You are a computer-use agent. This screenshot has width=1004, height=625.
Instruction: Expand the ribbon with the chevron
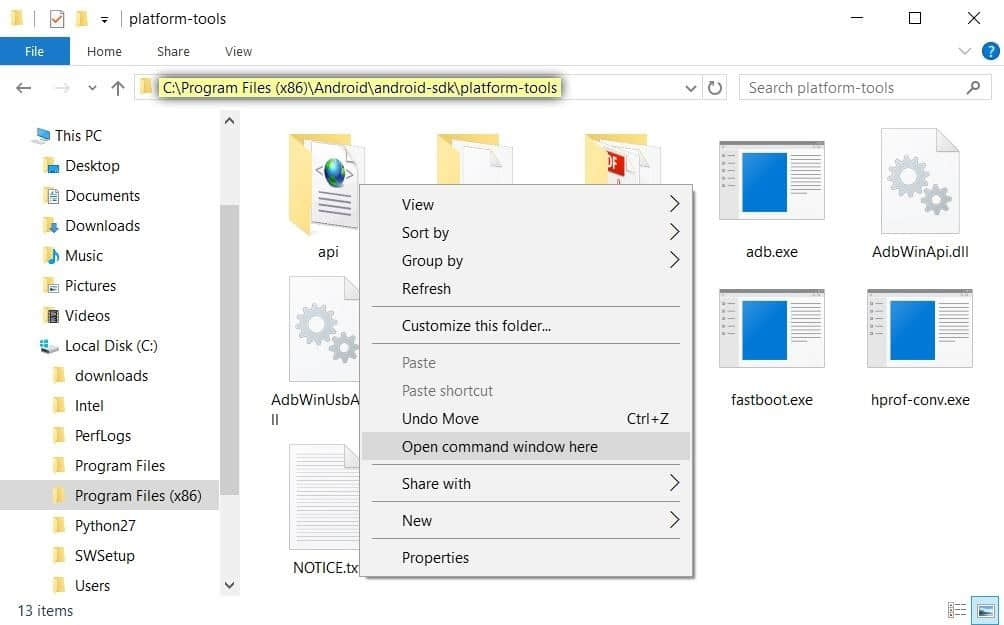pos(964,51)
